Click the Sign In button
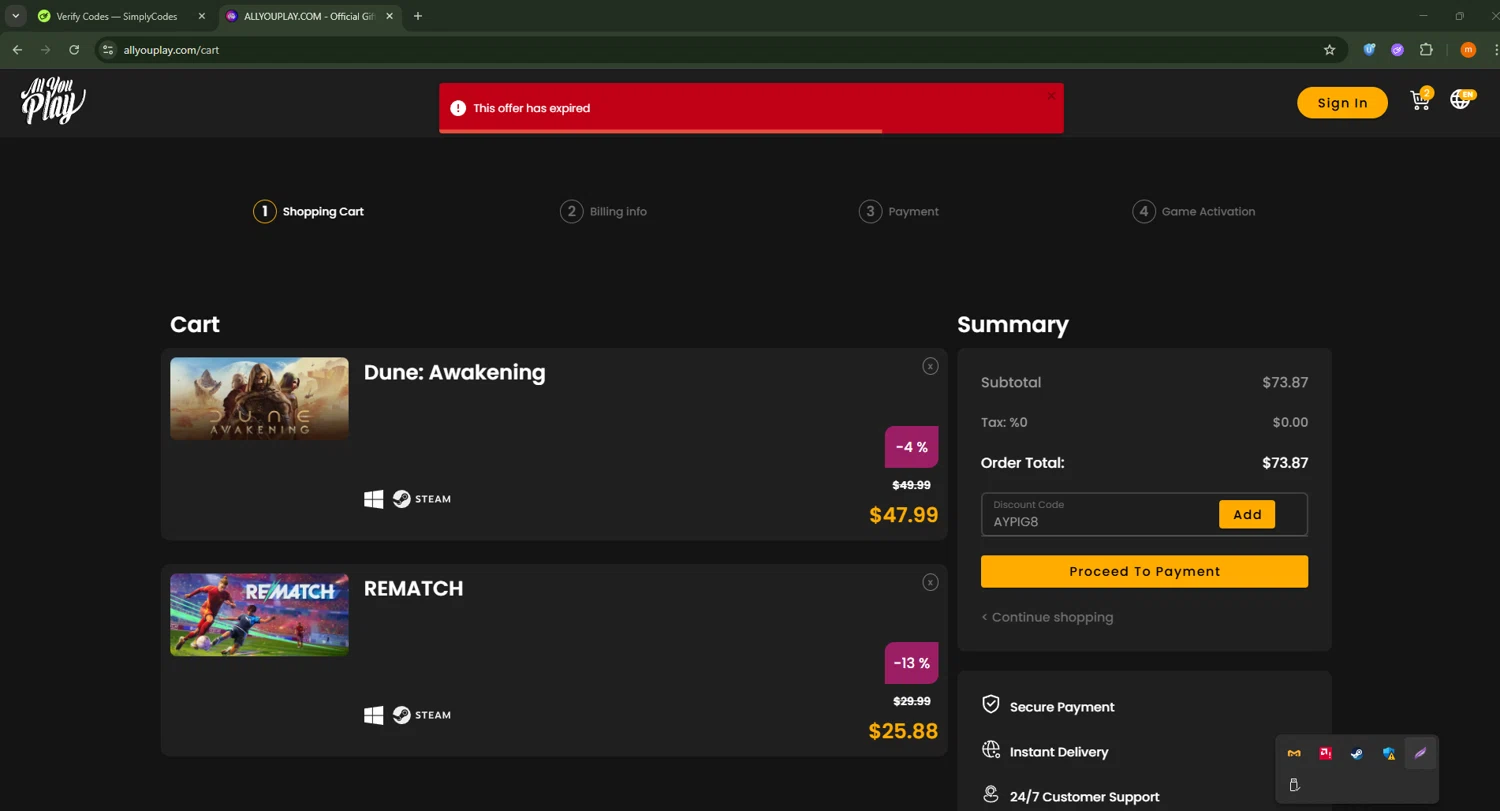The height and width of the screenshot is (811, 1500). click(1342, 102)
